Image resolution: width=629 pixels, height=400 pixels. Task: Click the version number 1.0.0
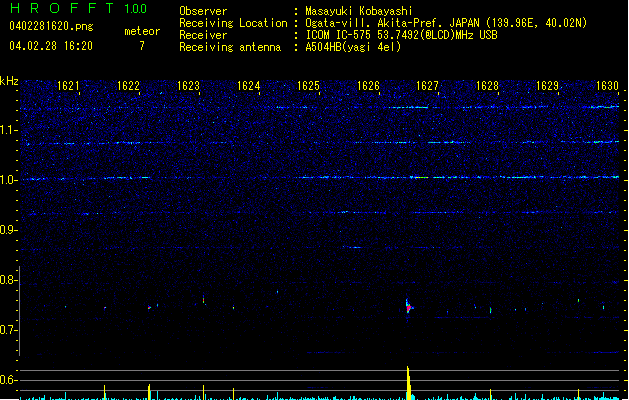[136, 9]
